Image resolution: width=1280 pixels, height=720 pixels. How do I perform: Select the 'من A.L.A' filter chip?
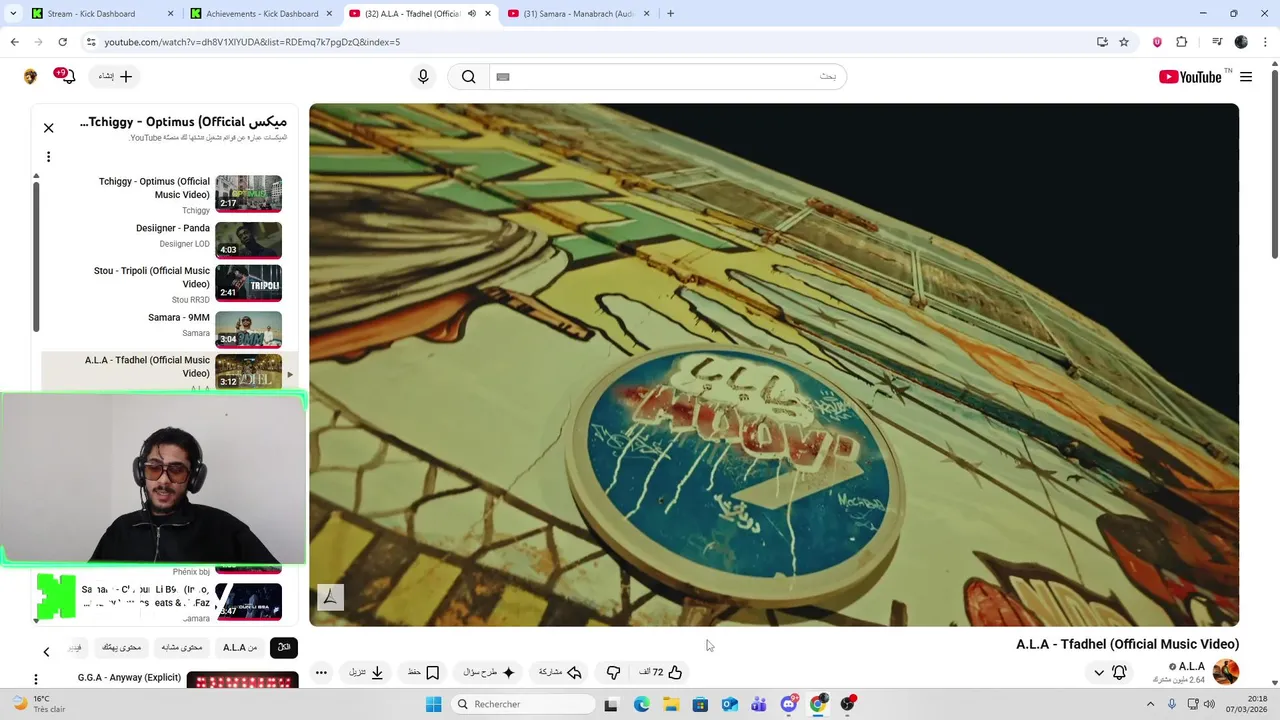click(240, 648)
